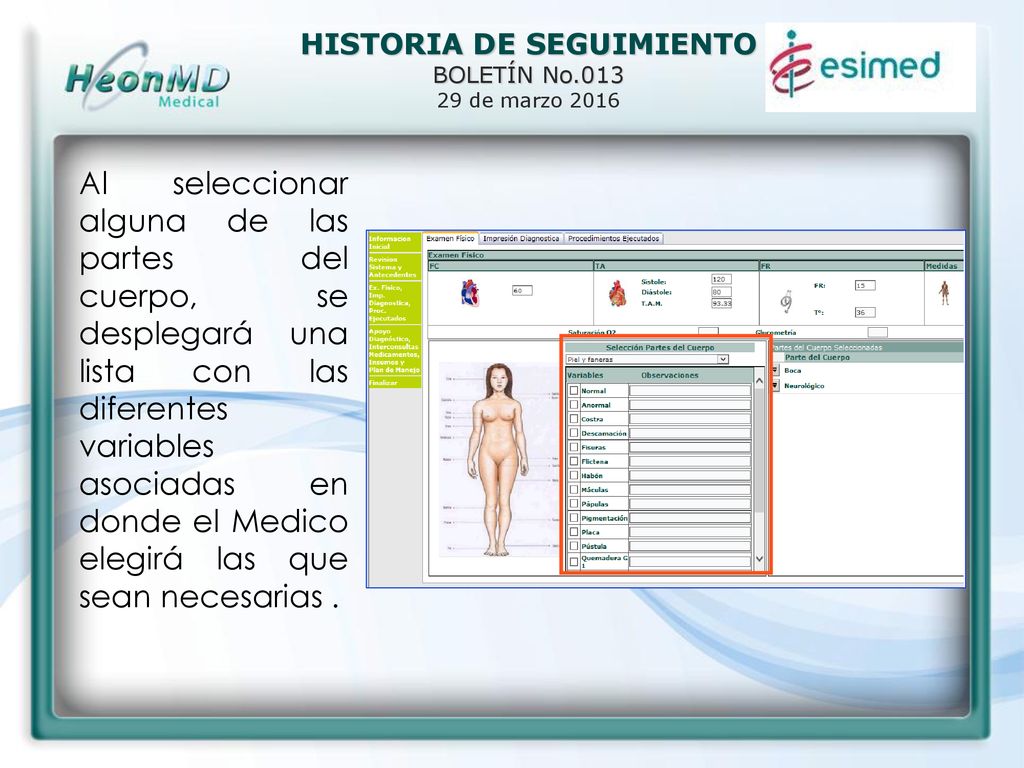Open Ex. Fisico, Imp. Diagnostica sidebar section
The height and width of the screenshot is (768, 1024).
[x=394, y=303]
